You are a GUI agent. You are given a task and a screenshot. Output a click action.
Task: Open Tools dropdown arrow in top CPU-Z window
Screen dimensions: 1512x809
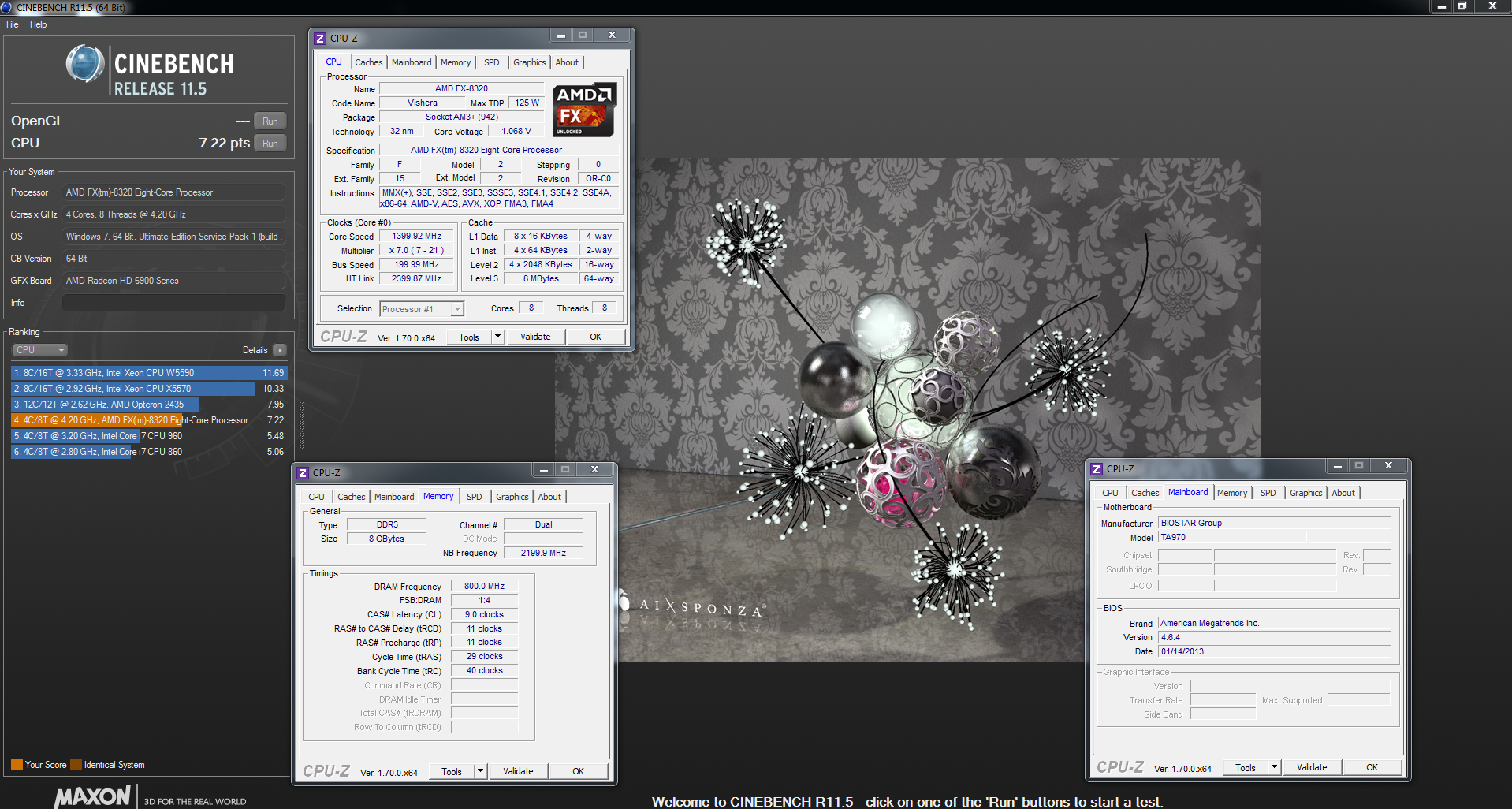pyautogui.click(x=497, y=337)
